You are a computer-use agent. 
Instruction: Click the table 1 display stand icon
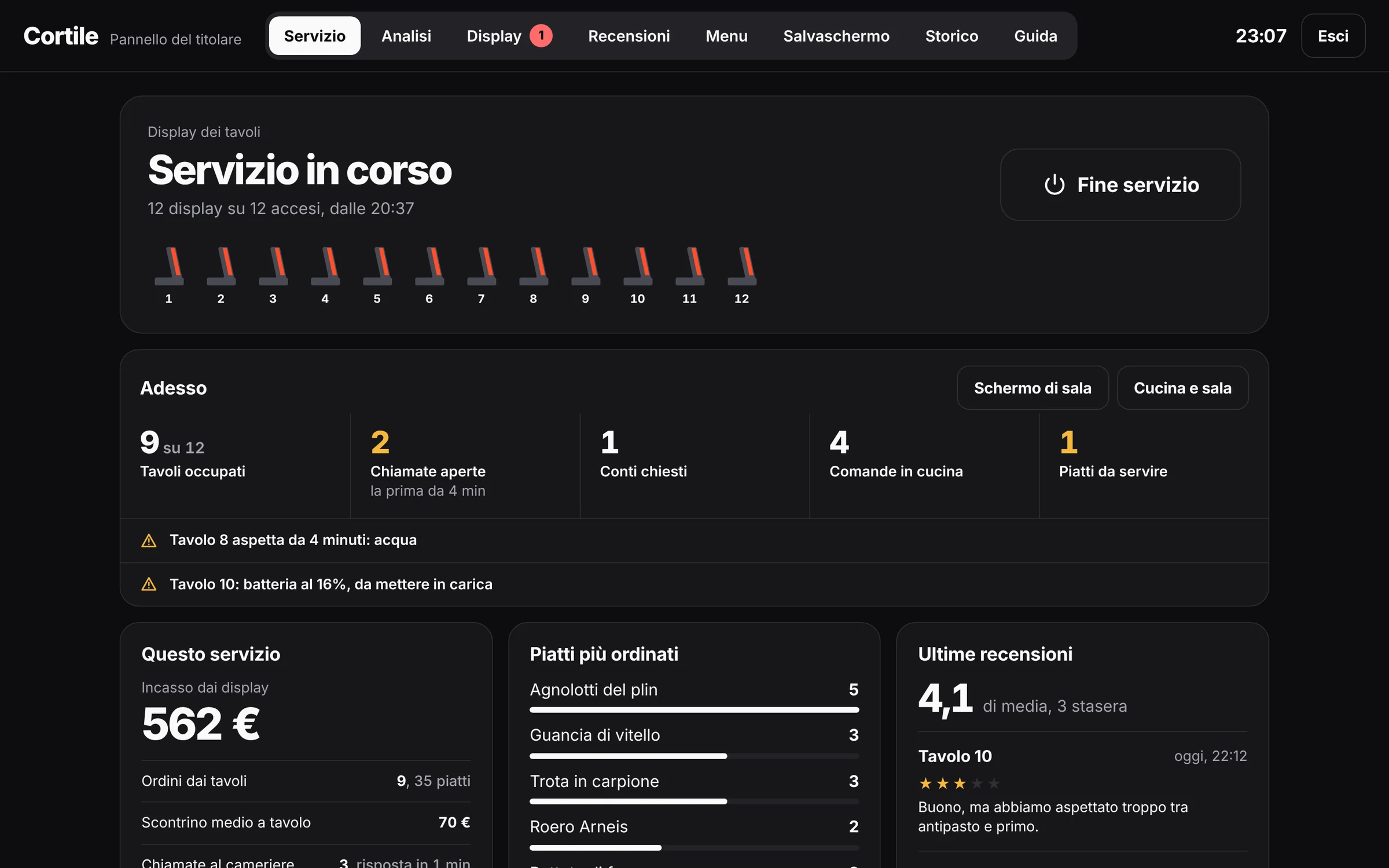[169, 266]
